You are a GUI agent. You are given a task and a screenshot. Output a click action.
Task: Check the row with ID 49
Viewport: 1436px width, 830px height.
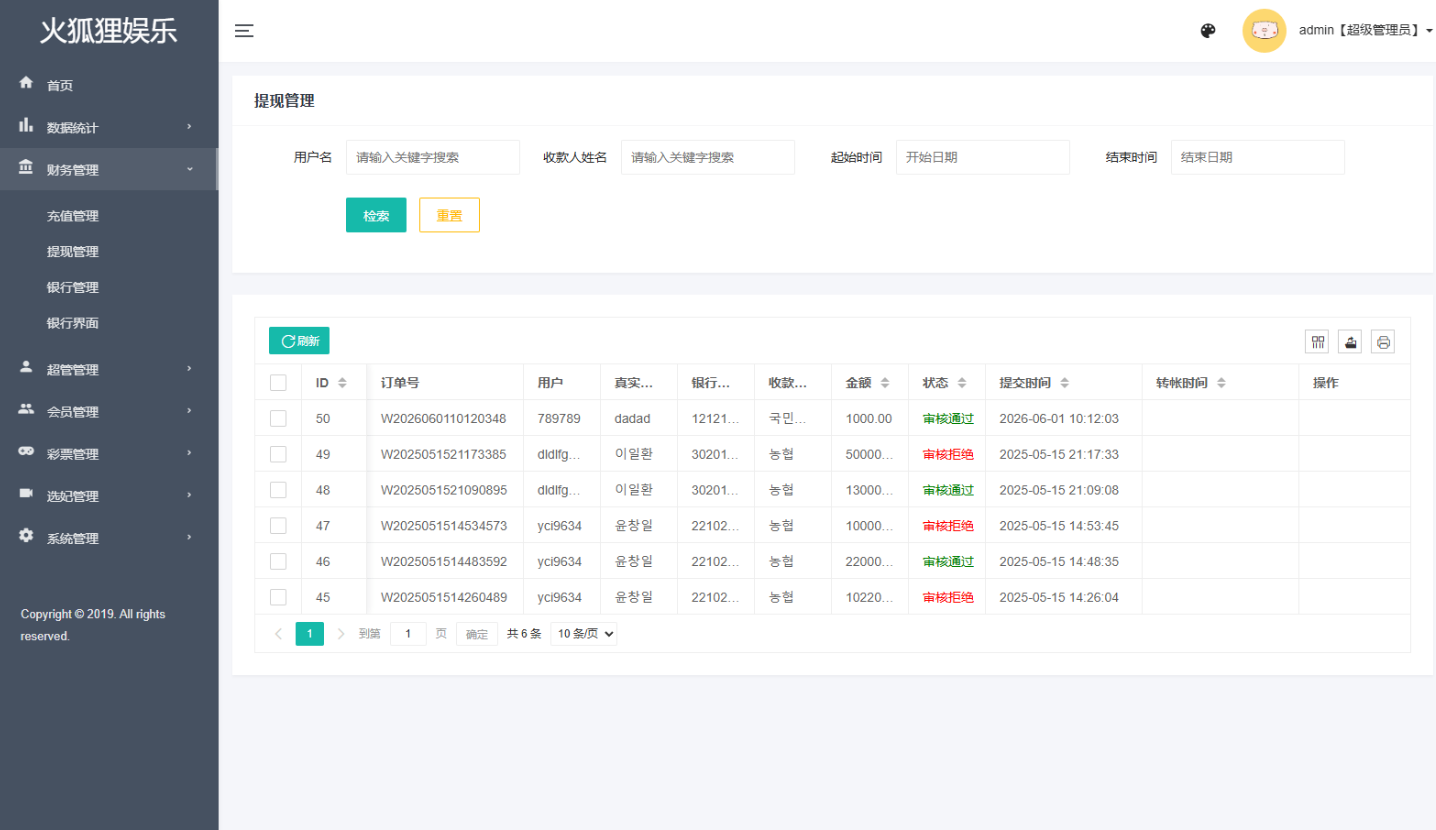point(278,454)
